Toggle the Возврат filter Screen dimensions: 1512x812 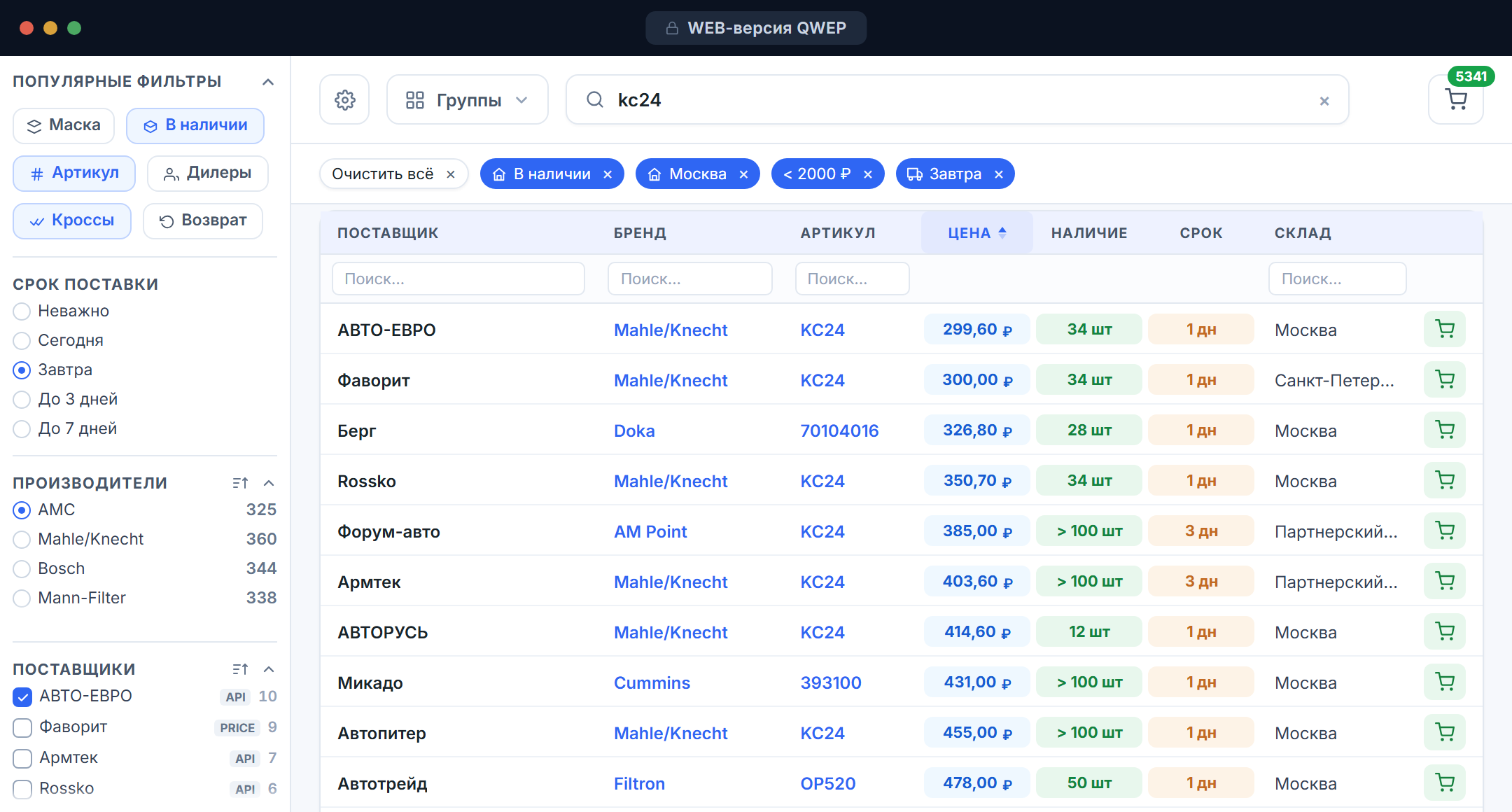[x=203, y=220]
